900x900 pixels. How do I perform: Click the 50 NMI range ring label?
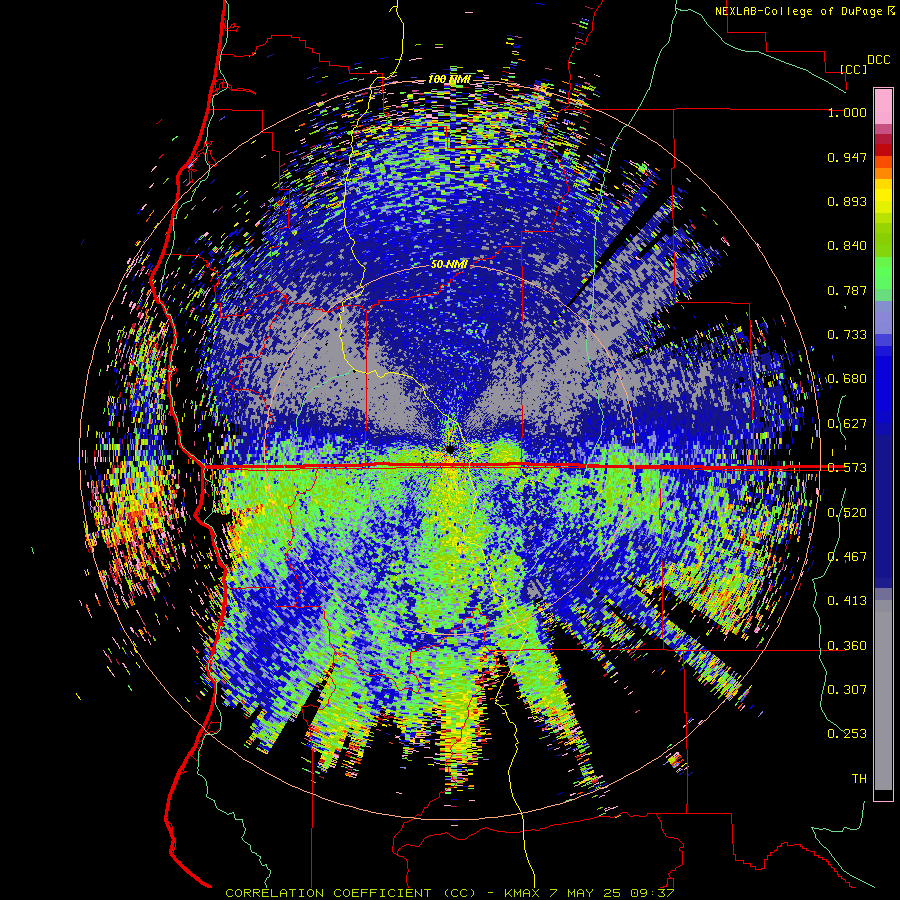pyautogui.click(x=449, y=264)
